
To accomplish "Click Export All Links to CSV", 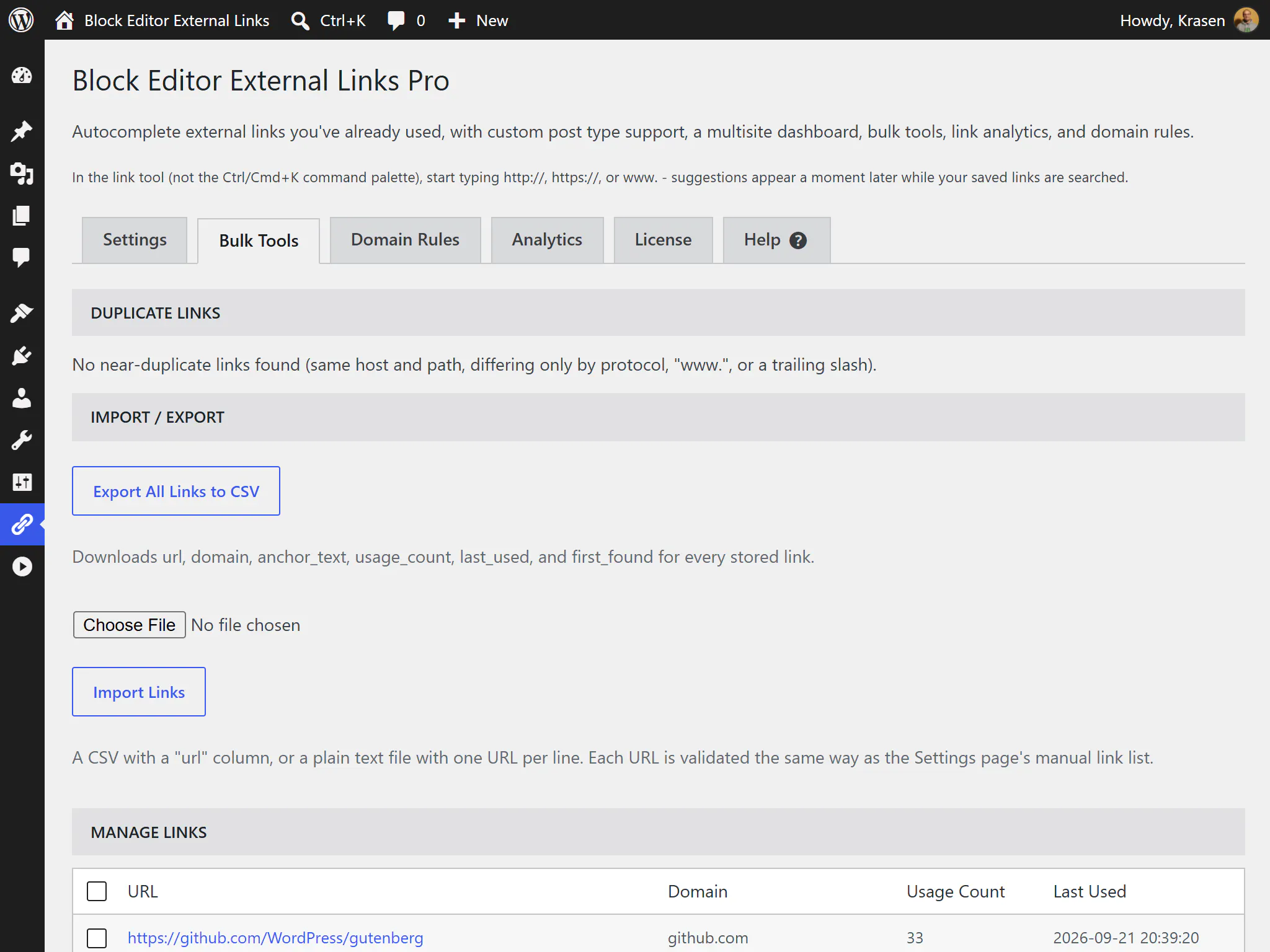I will pos(176,491).
